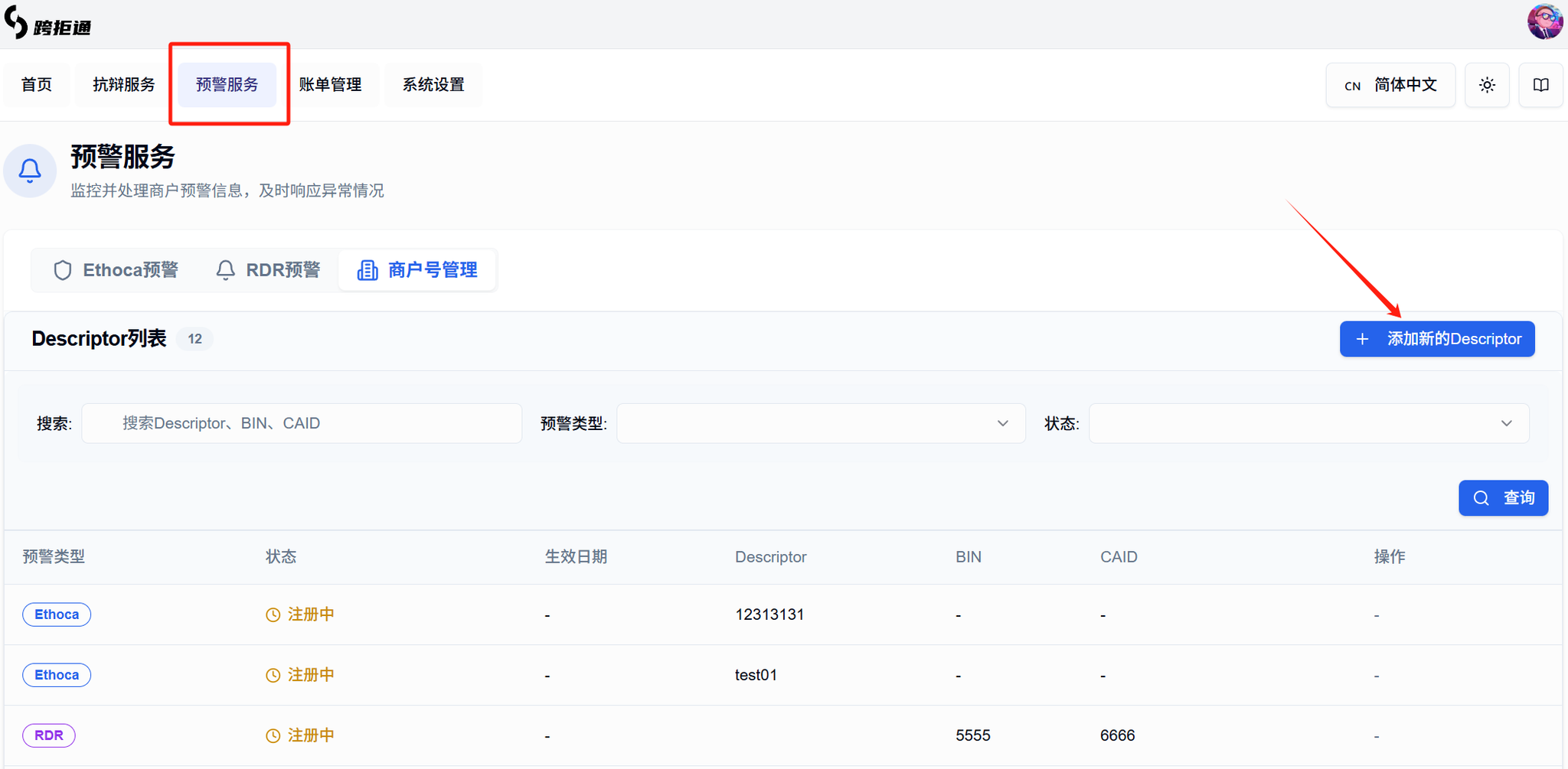Click the Descriptor column header
Screen dimensions: 1568x769
(x=771, y=556)
